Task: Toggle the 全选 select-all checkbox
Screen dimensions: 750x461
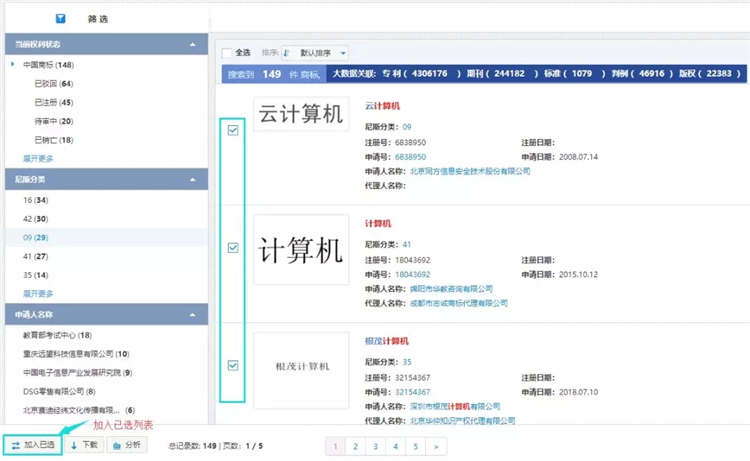Action: coord(227,53)
